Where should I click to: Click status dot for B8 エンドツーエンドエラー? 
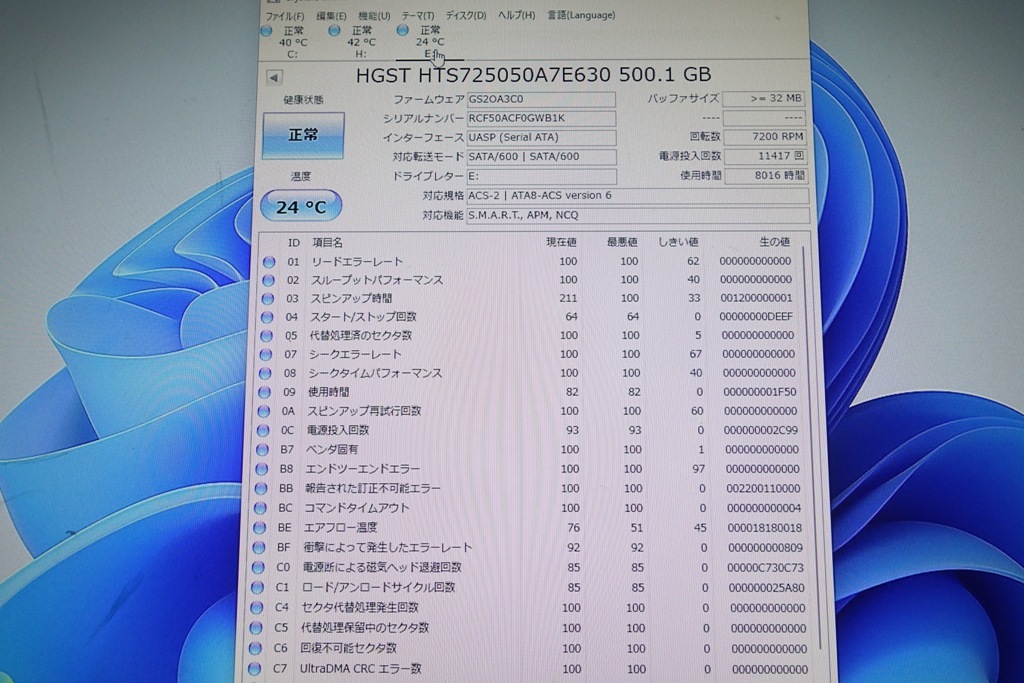(261, 469)
